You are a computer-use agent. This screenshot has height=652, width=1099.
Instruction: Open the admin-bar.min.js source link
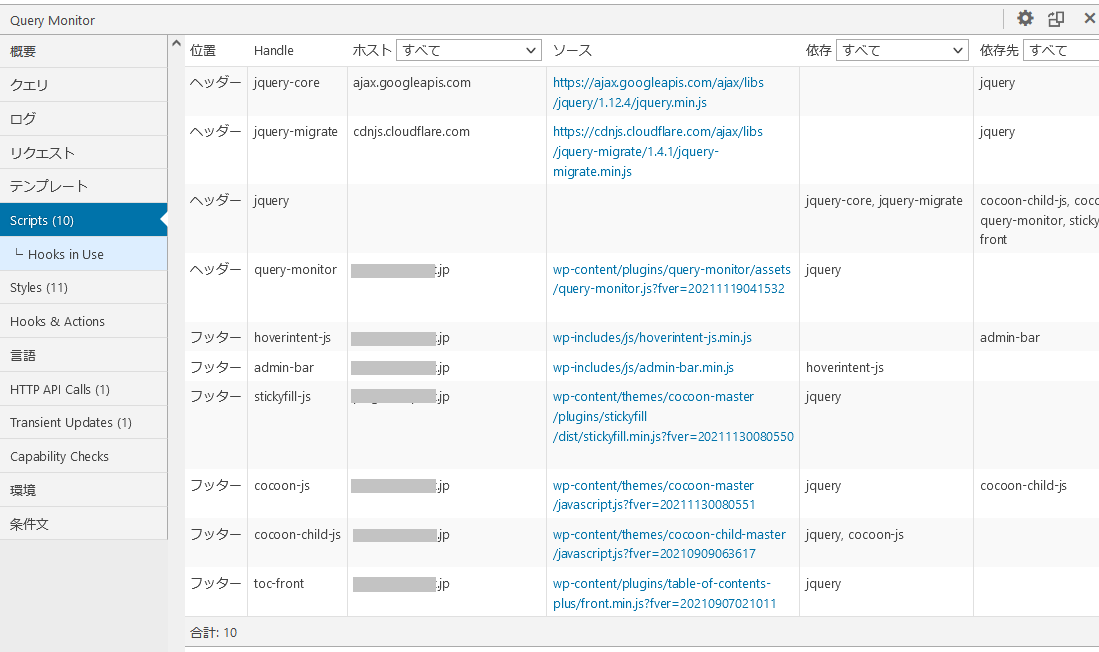(643, 368)
